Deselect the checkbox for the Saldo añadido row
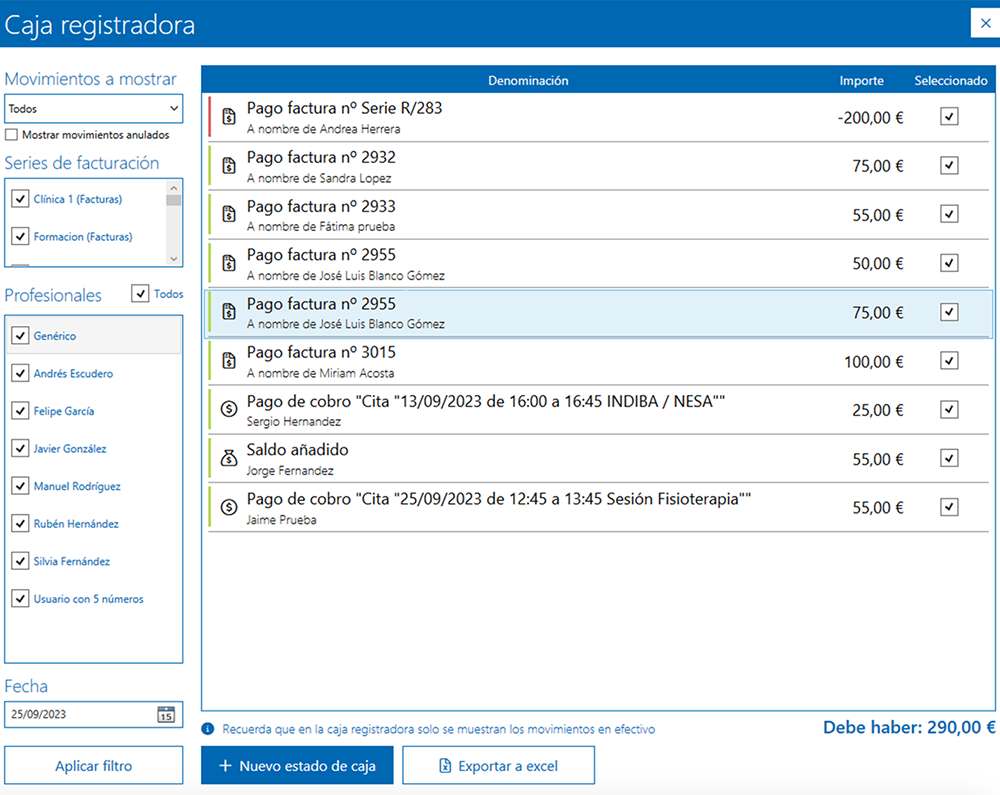The width and height of the screenshot is (1000, 795). (x=948, y=458)
